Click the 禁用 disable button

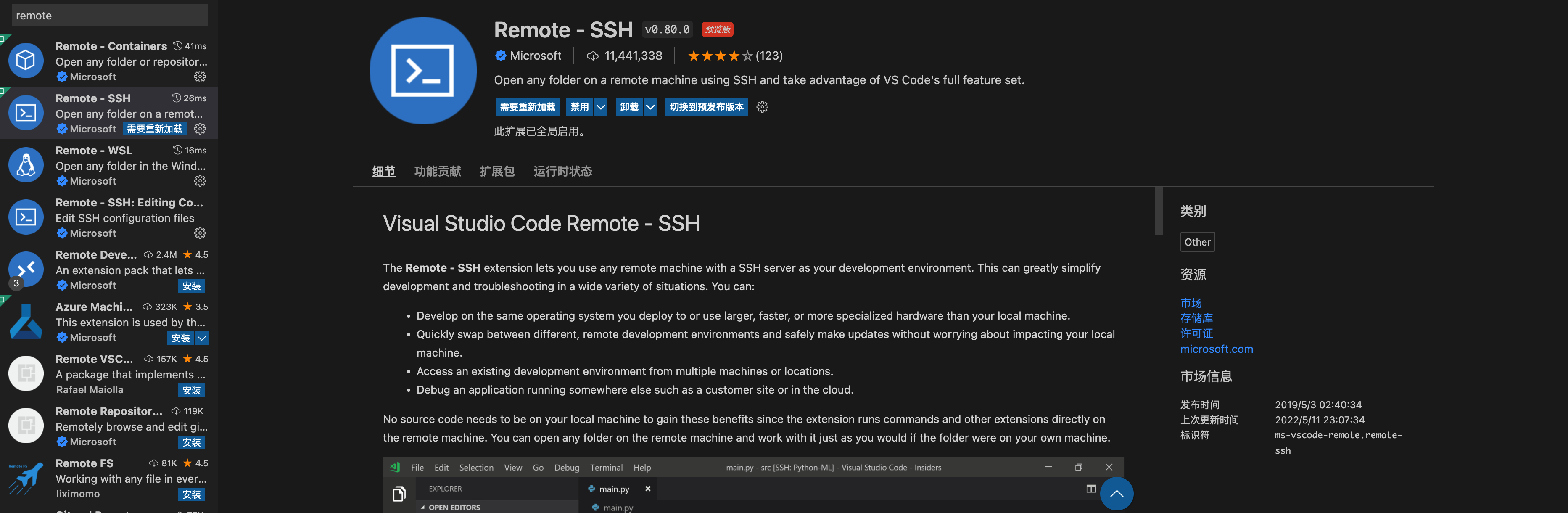tap(579, 107)
